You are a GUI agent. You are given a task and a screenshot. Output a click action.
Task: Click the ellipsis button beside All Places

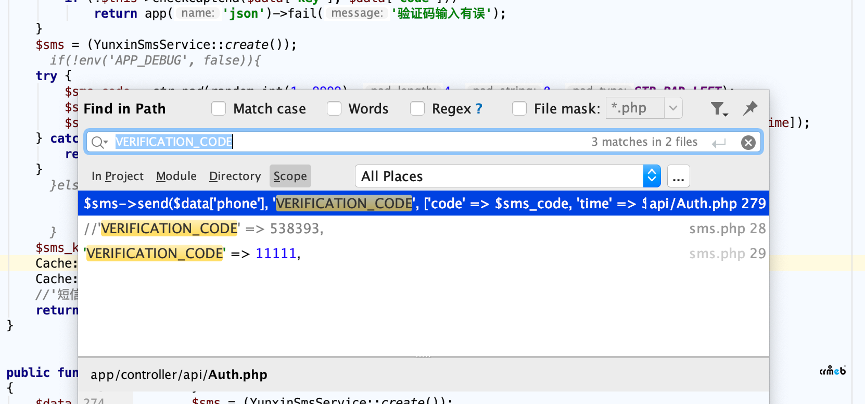tap(679, 176)
